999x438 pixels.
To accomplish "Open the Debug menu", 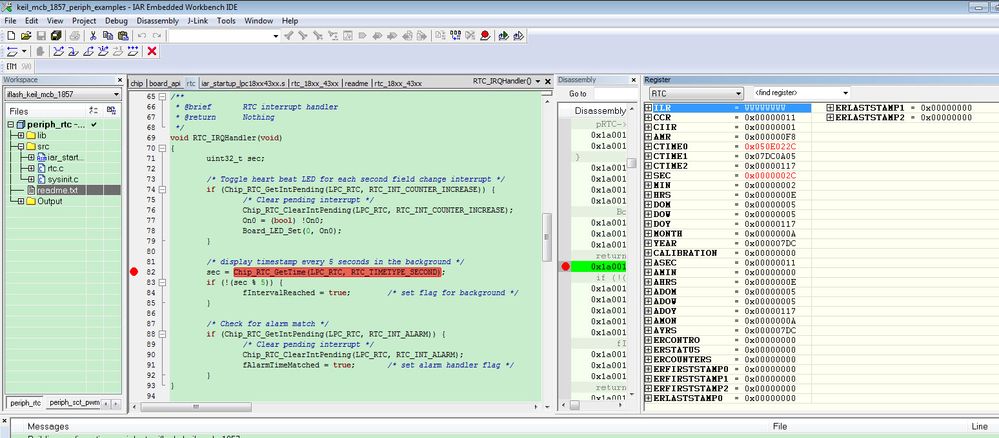I will pos(117,20).
